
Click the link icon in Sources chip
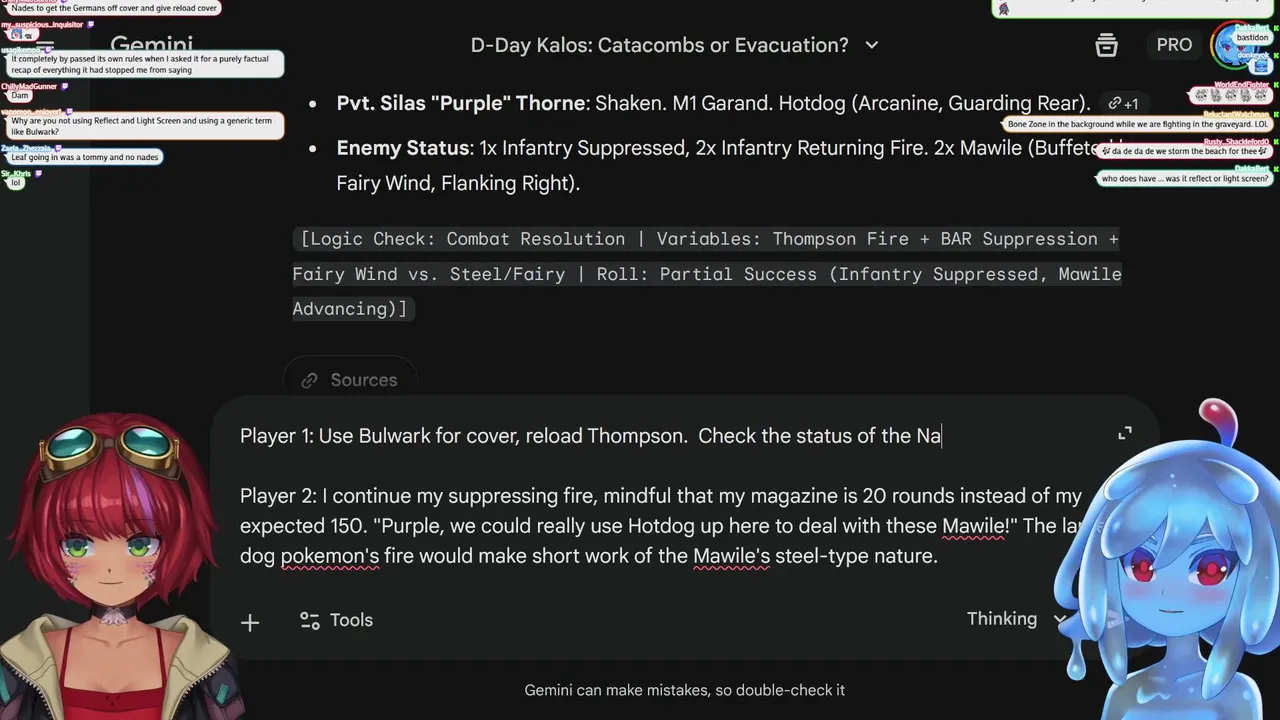[x=310, y=380]
